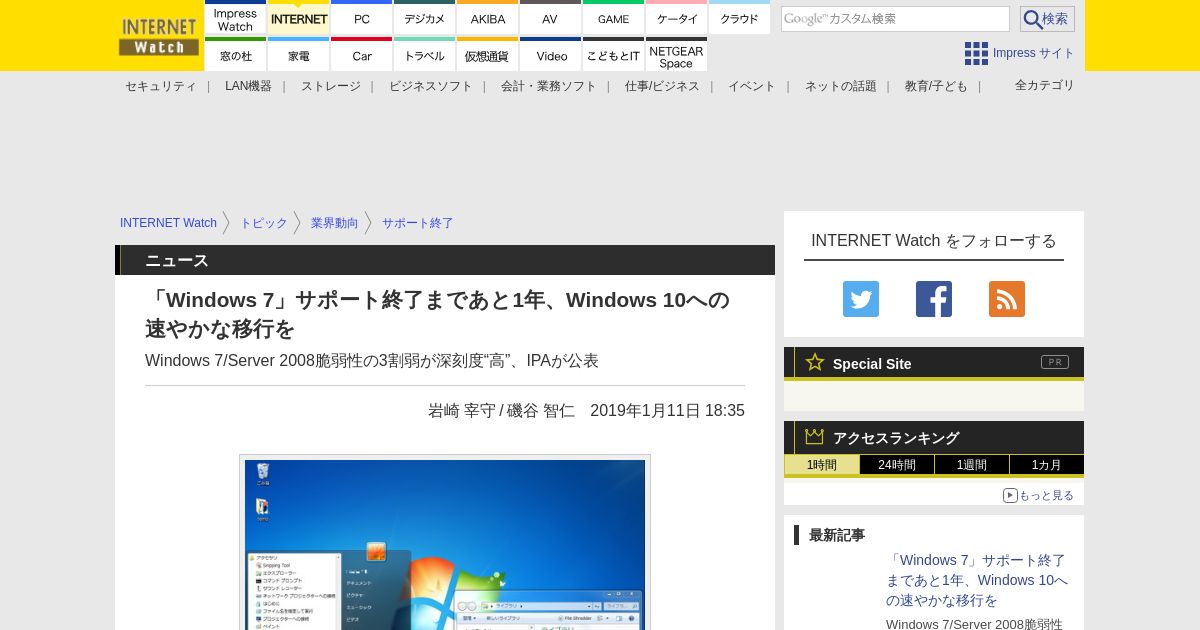This screenshot has width=1200, height=630.
Task: Click the main article headline
Action: click(x=438, y=314)
